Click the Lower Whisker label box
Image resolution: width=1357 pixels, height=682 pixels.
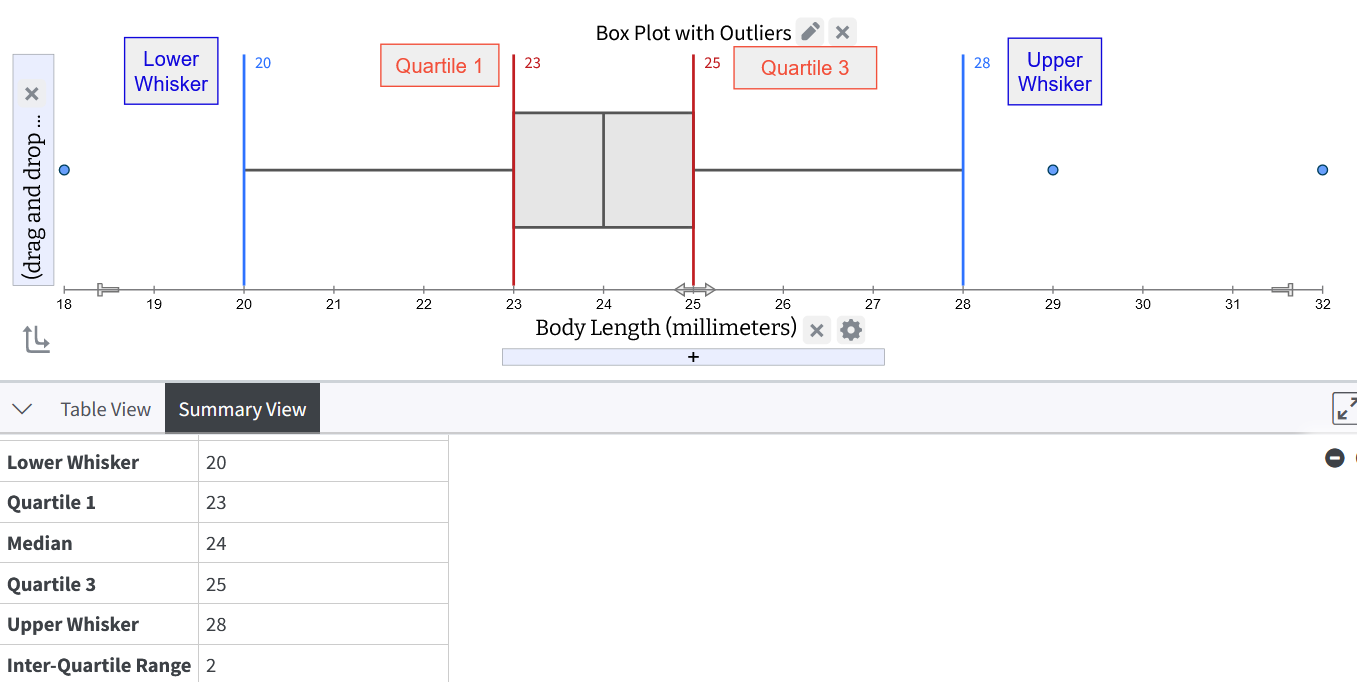tap(171, 71)
